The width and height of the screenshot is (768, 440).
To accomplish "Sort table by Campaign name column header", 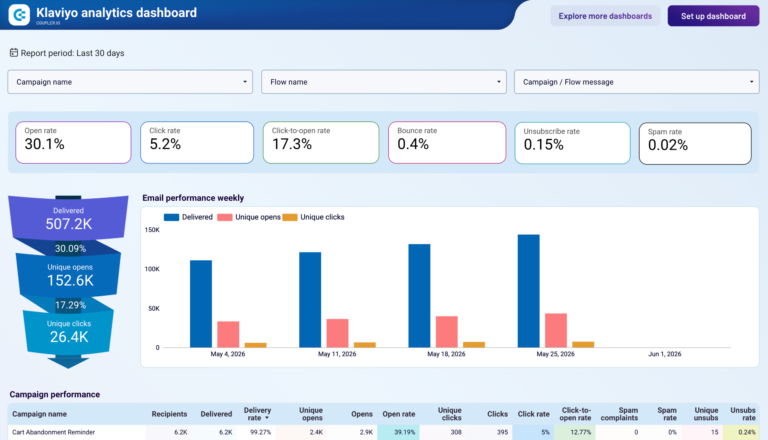I will [x=39, y=414].
